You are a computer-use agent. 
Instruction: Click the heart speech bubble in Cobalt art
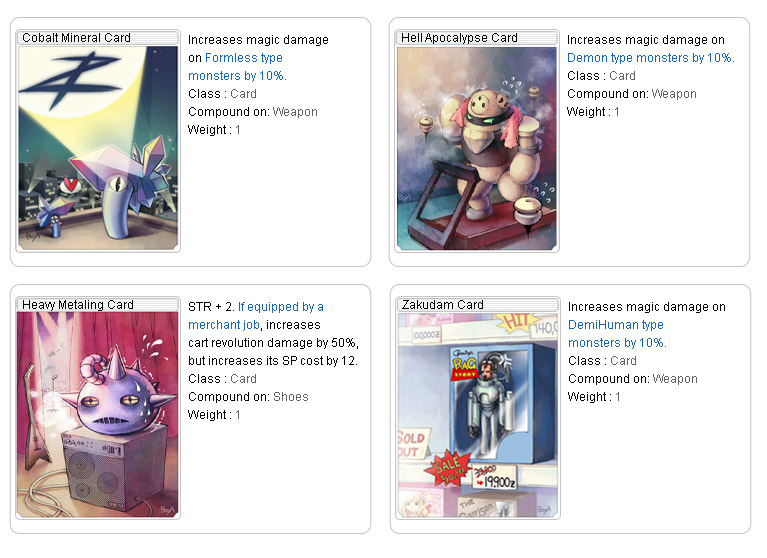pyautogui.click(x=71, y=184)
